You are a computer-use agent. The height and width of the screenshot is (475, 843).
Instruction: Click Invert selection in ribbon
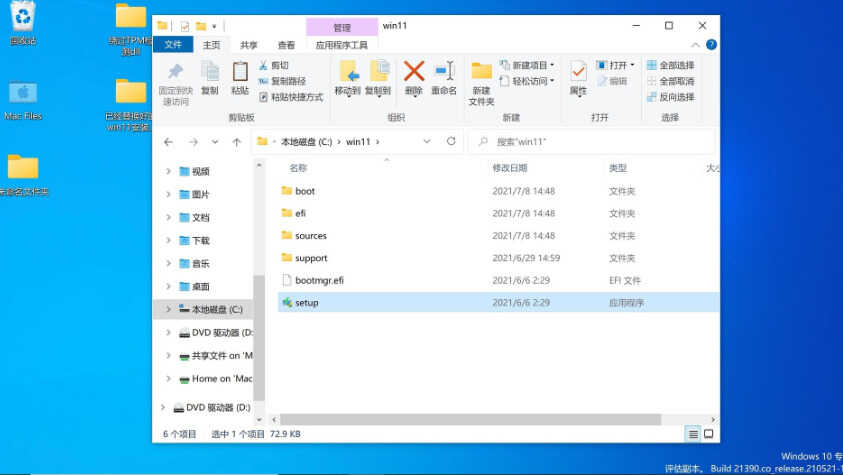click(x=670, y=97)
